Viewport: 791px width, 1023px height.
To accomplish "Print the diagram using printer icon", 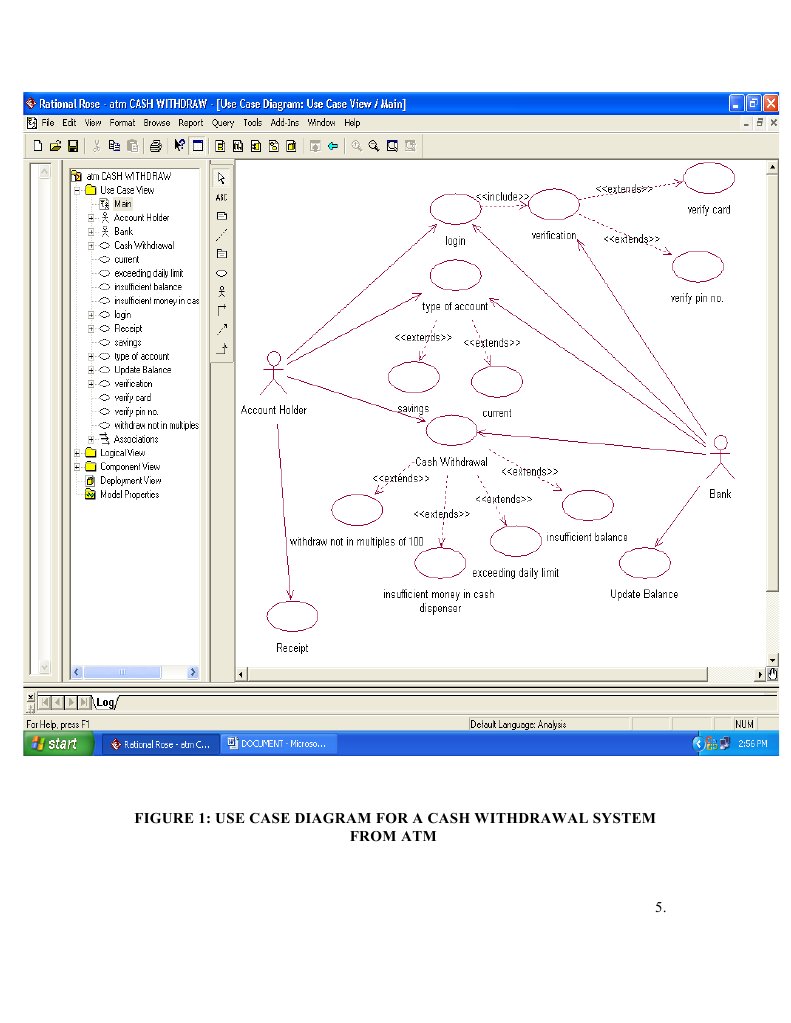I will 155,146.
